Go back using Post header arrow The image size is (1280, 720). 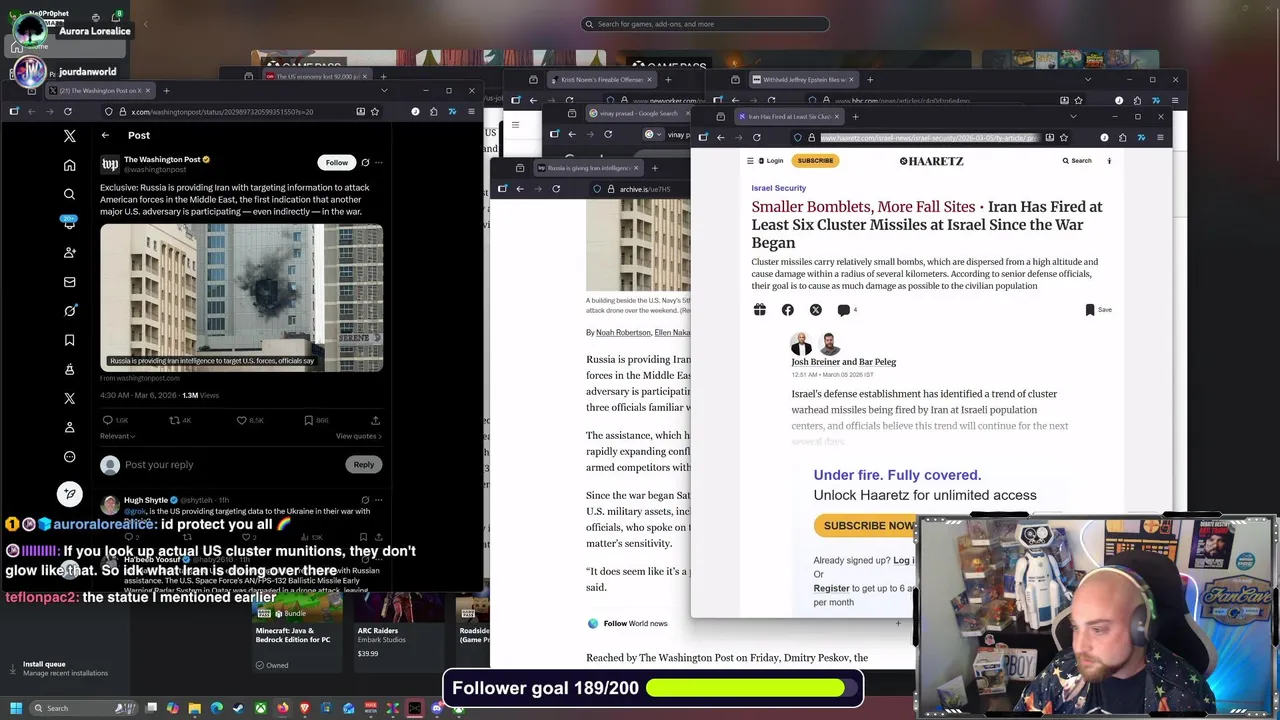(x=105, y=135)
